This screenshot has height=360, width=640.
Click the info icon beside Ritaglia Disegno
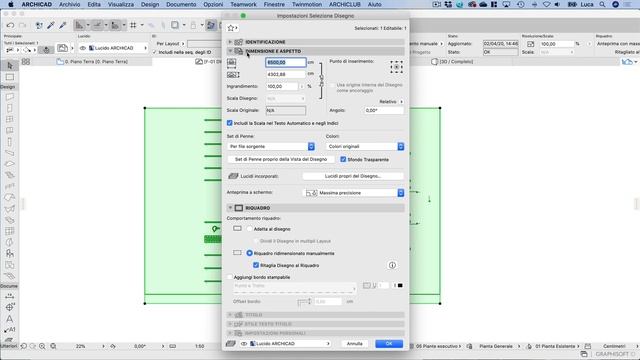tap(392, 265)
